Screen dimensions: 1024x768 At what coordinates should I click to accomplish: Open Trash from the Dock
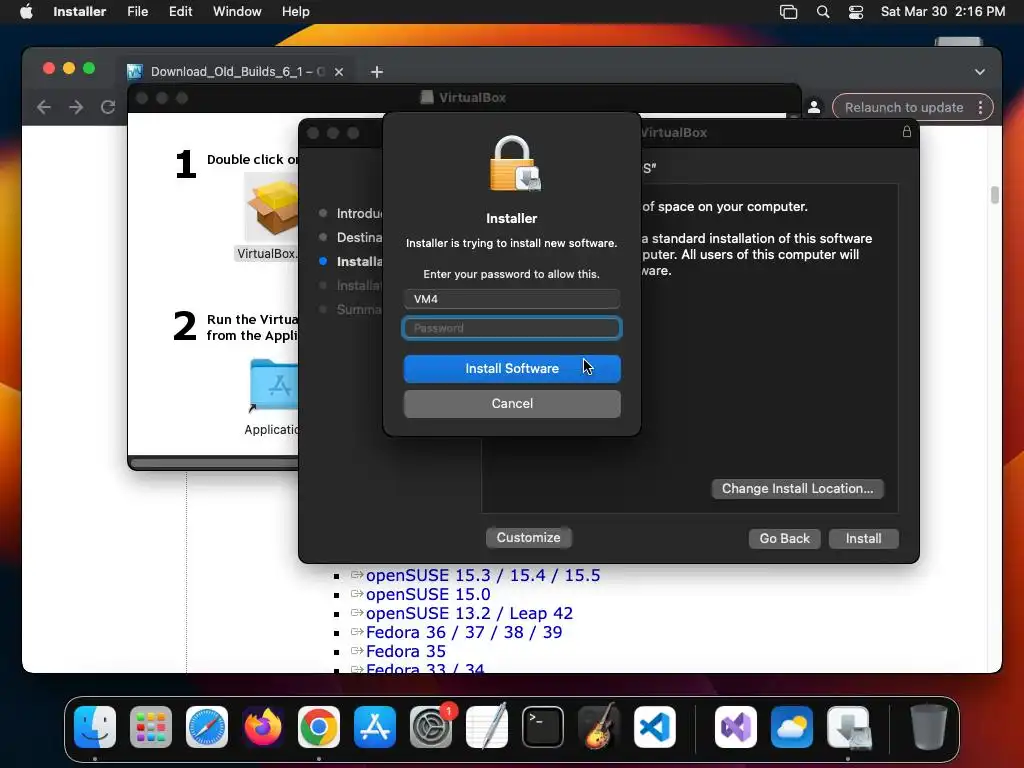click(929, 726)
